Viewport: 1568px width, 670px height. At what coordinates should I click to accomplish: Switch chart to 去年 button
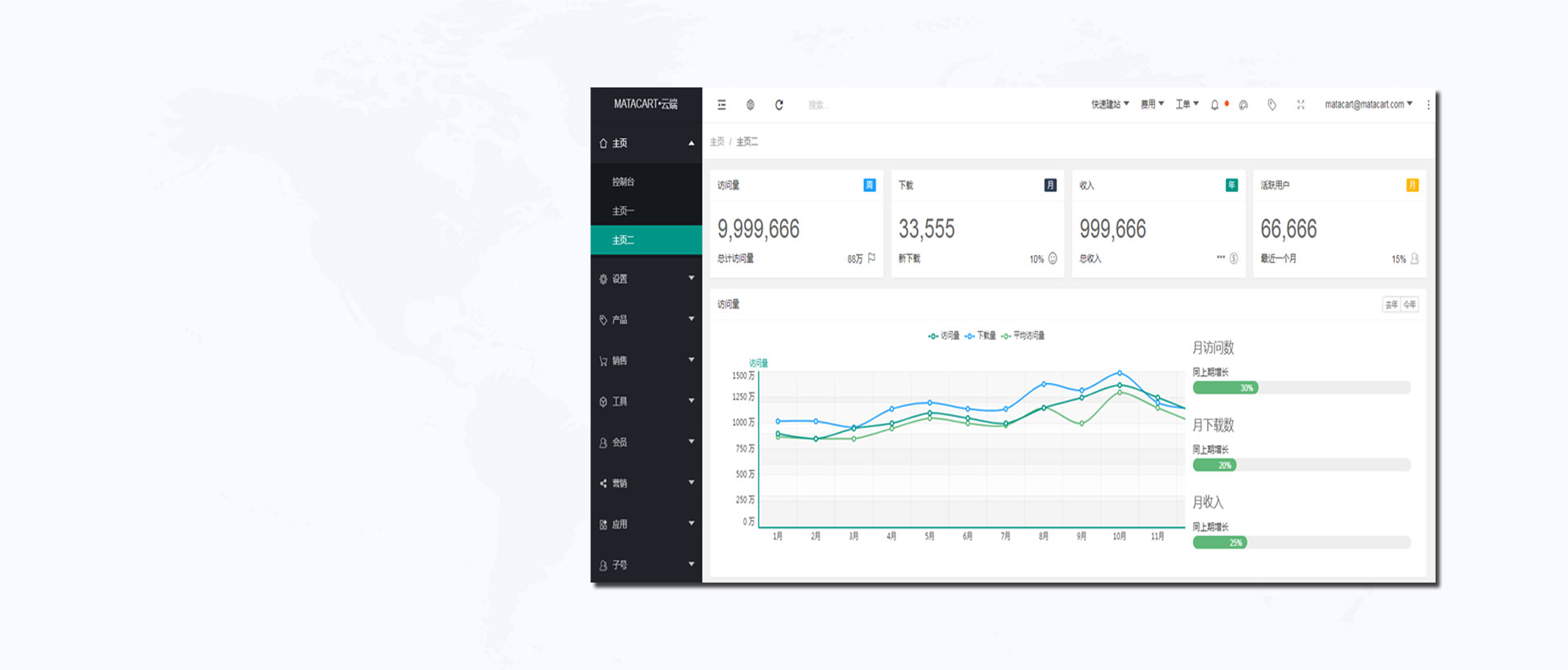[x=1392, y=305]
